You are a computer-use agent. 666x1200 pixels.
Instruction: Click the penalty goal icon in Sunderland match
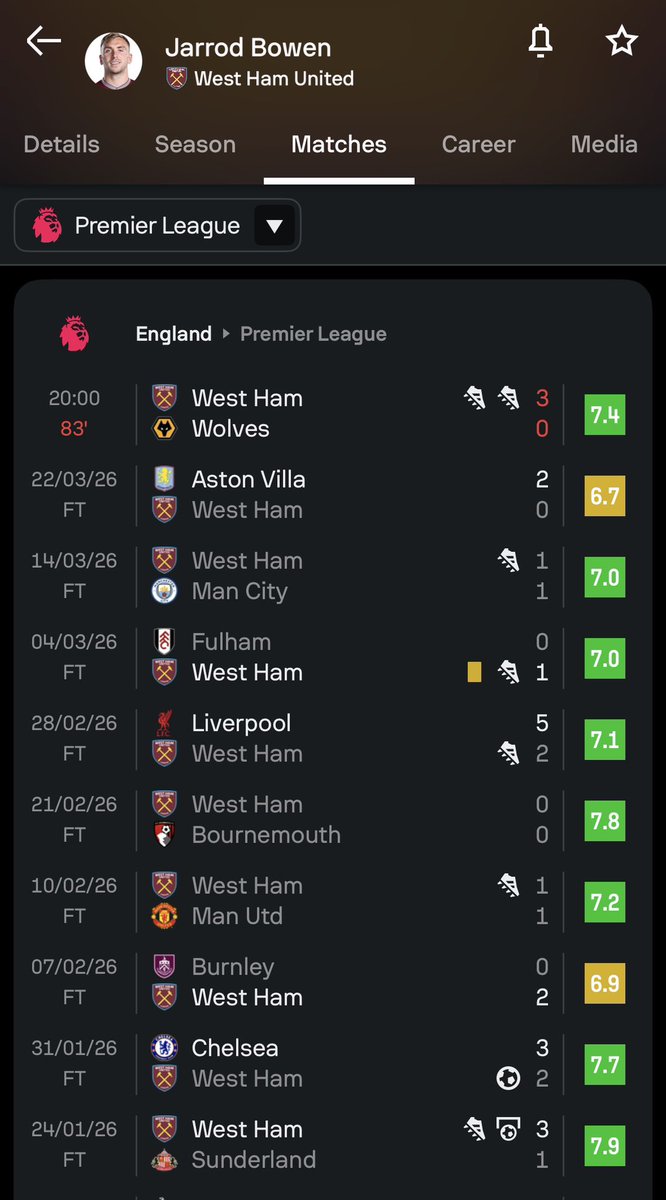coord(508,1129)
